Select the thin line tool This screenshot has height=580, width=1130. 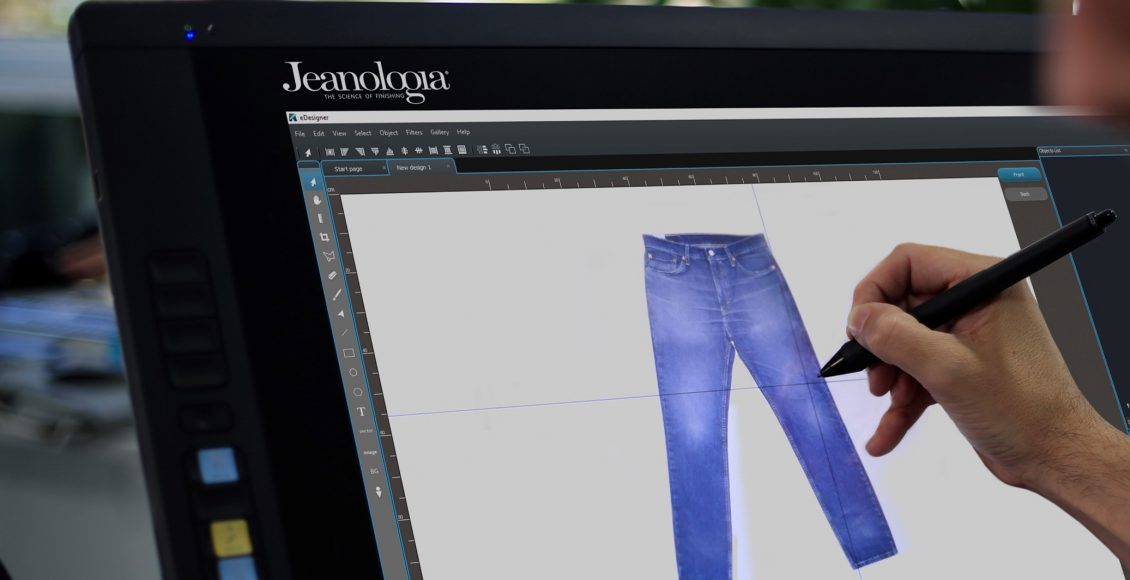click(x=344, y=333)
